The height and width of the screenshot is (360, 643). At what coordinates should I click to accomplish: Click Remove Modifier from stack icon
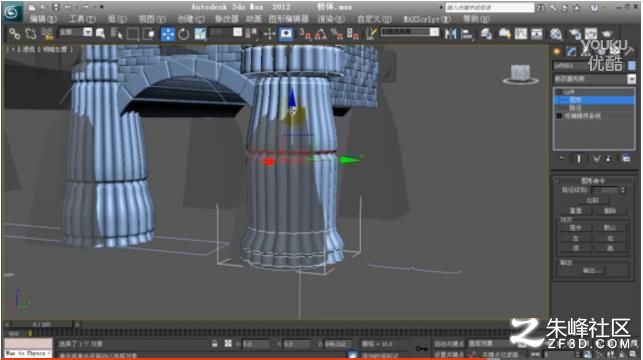click(x=609, y=158)
